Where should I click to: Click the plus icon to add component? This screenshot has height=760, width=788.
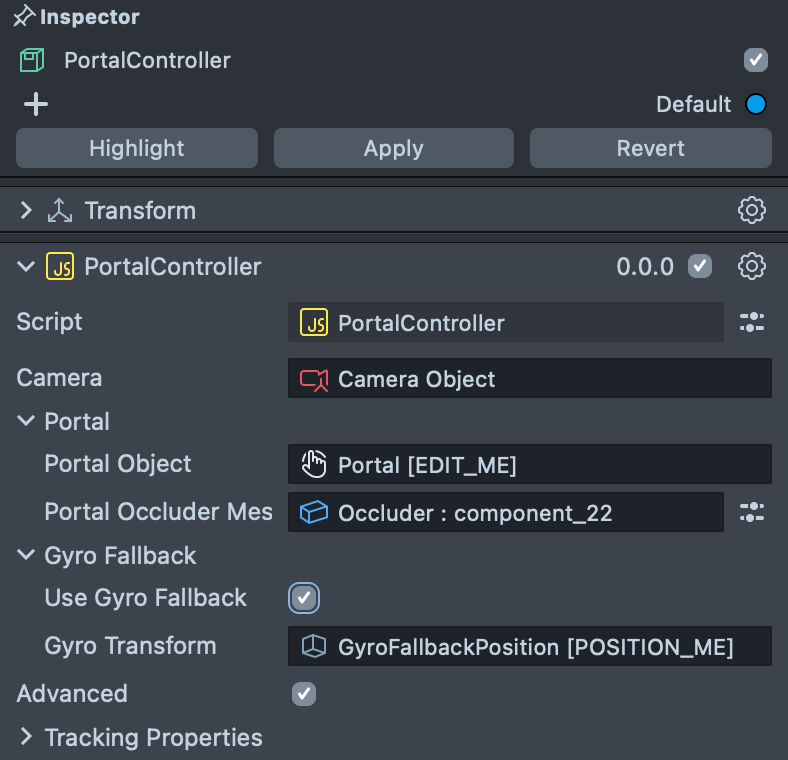[x=36, y=104]
